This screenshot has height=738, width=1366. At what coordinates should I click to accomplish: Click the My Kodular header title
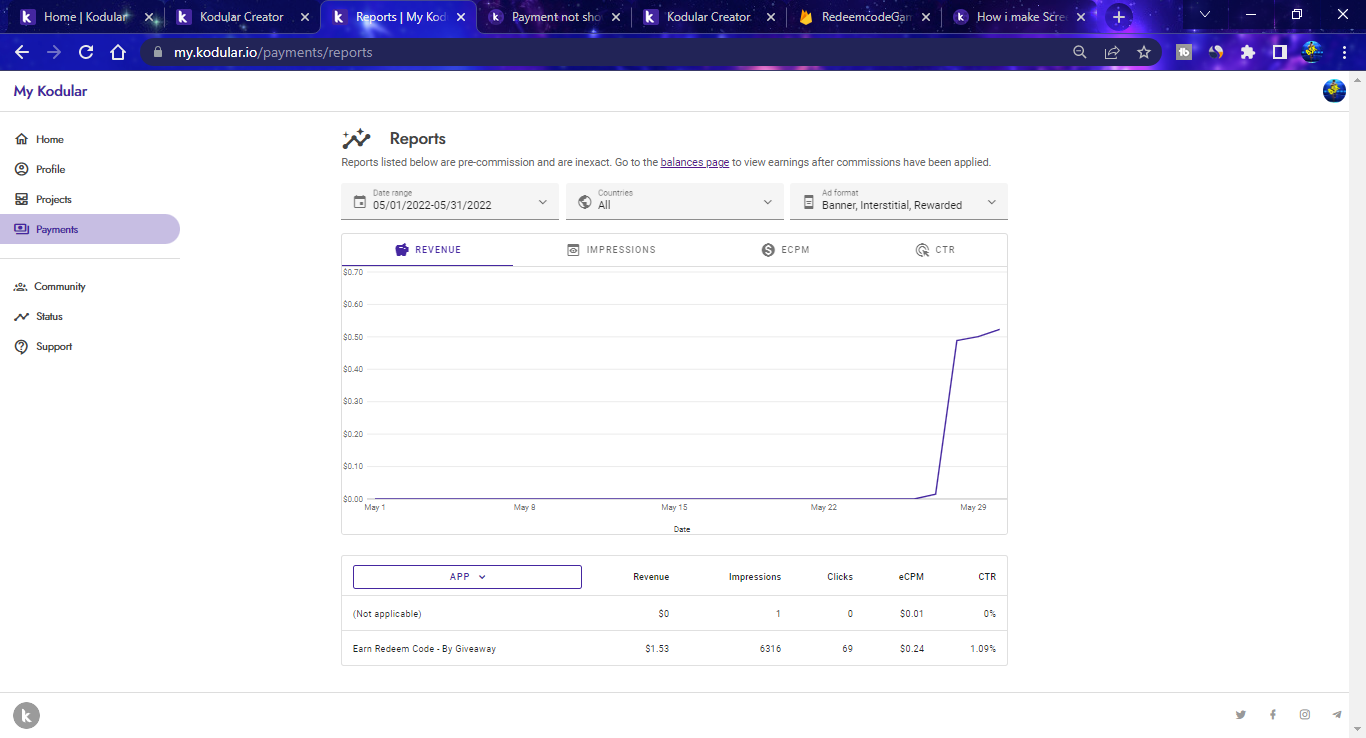click(50, 91)
